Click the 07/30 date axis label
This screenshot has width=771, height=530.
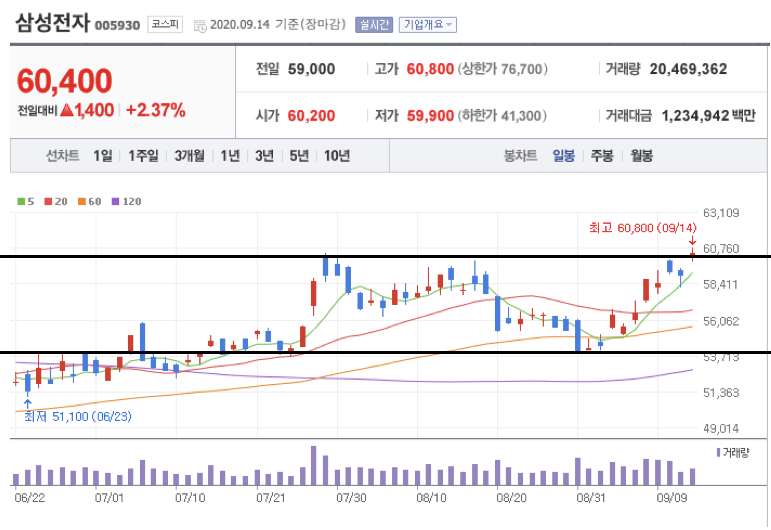(351, 498)
